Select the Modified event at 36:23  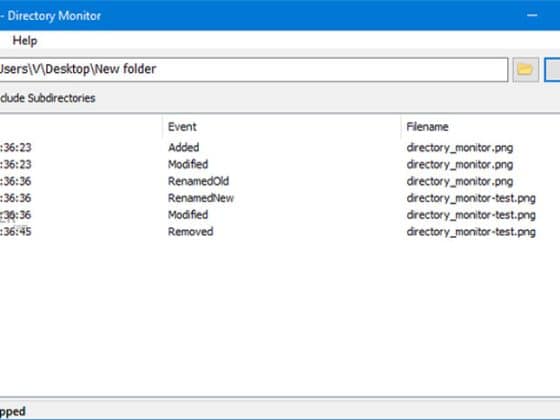(280, 164)
